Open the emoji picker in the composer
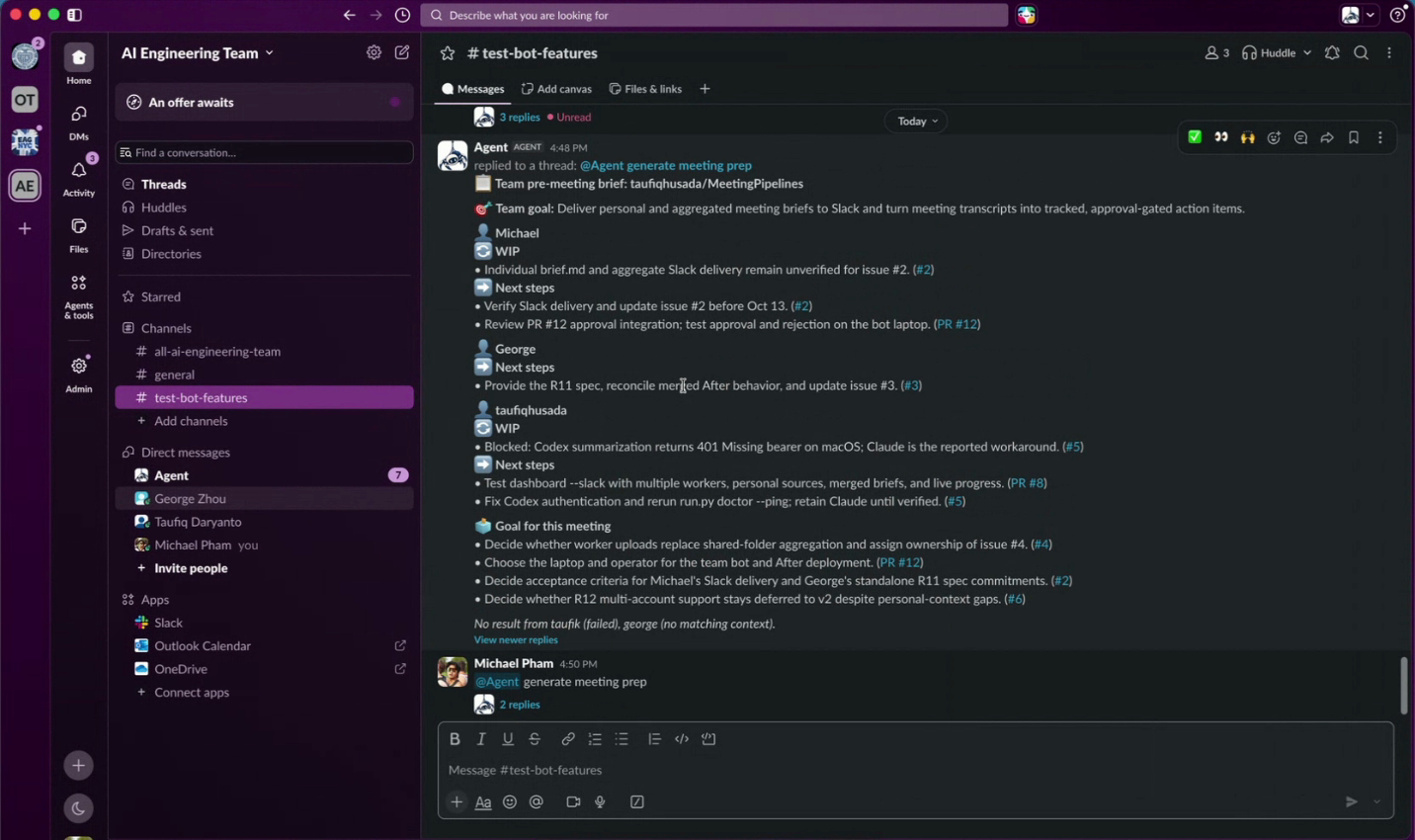The height and width of the screenshot is (840, 1415). (x=510, y=802)
